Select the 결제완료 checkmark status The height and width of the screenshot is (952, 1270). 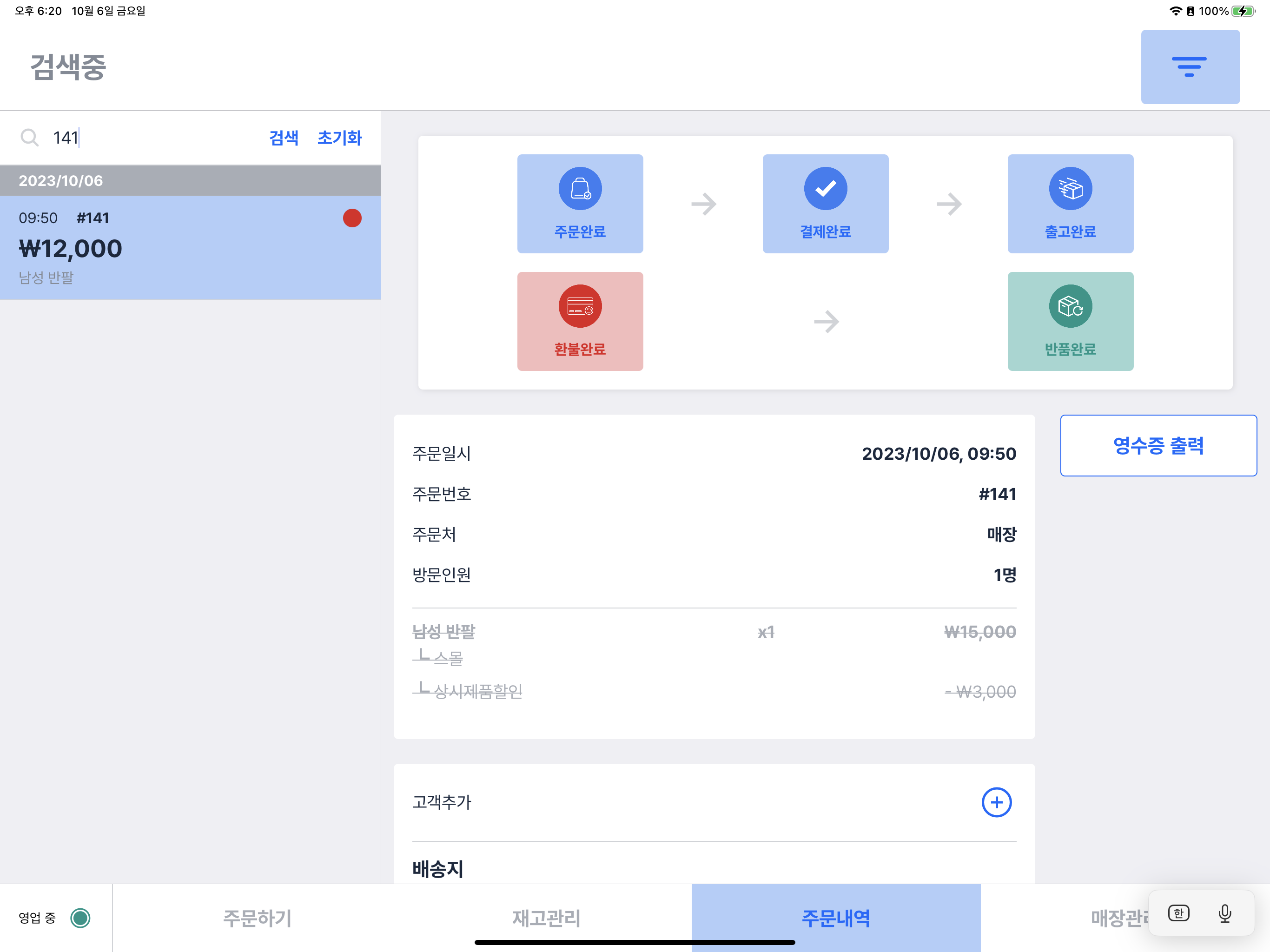tap(825, 203)
